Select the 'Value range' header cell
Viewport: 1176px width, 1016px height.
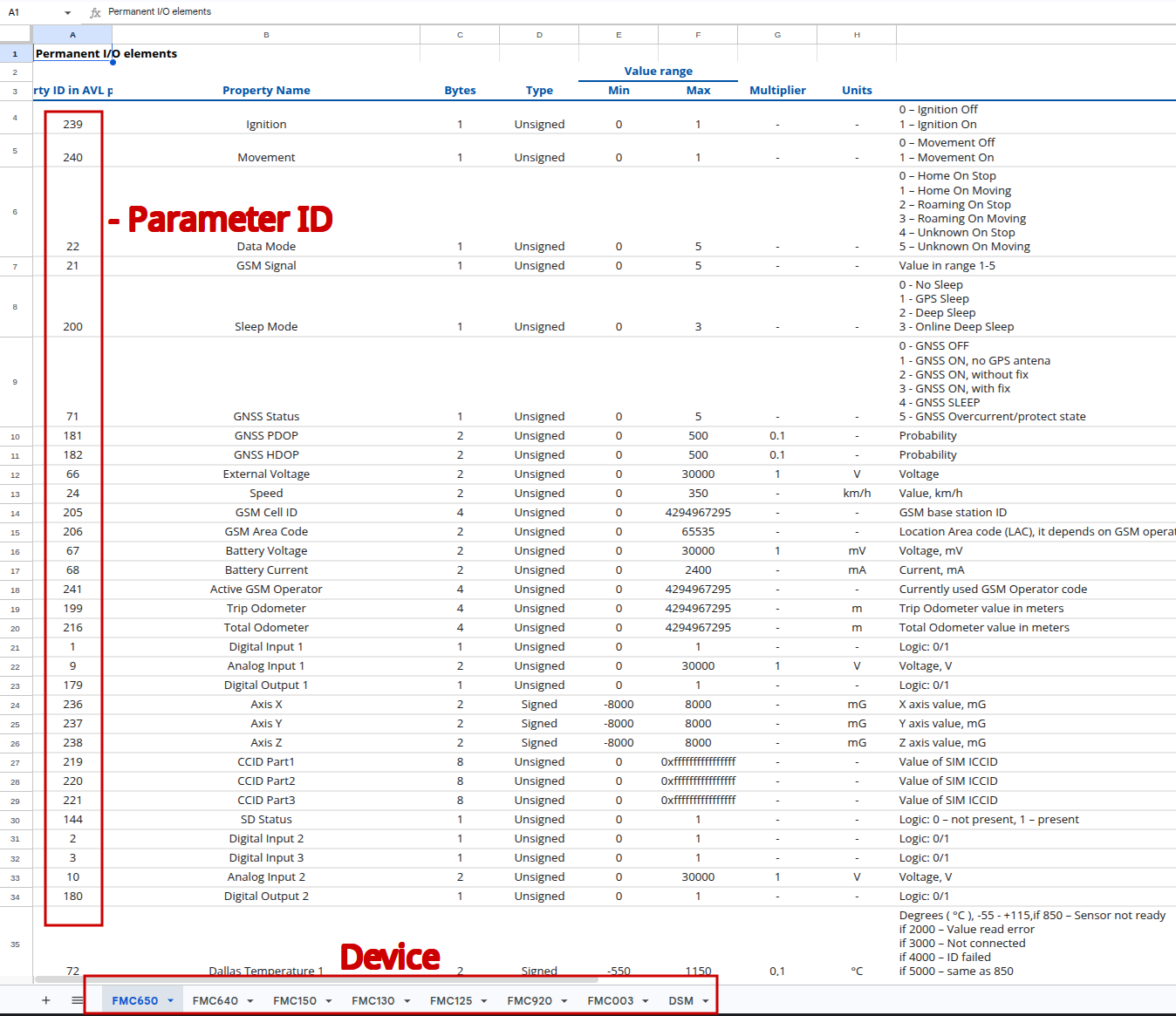click(658, 72)
